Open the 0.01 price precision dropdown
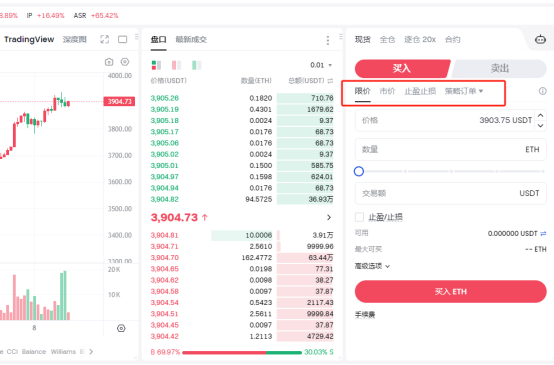This screenshot has height=365, width=554. point(321,65)
